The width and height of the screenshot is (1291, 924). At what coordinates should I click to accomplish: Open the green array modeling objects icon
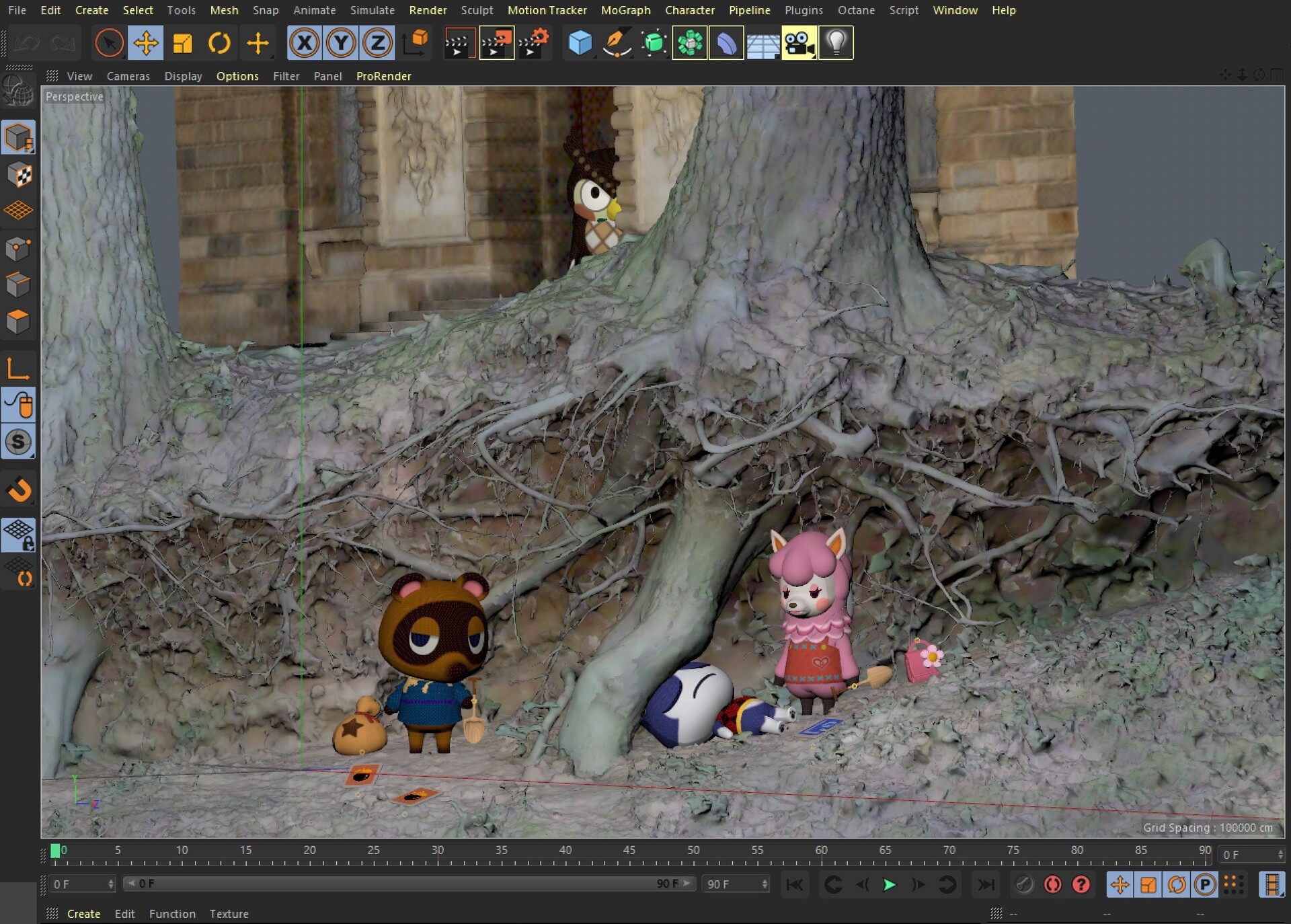[x=690, y=44]
